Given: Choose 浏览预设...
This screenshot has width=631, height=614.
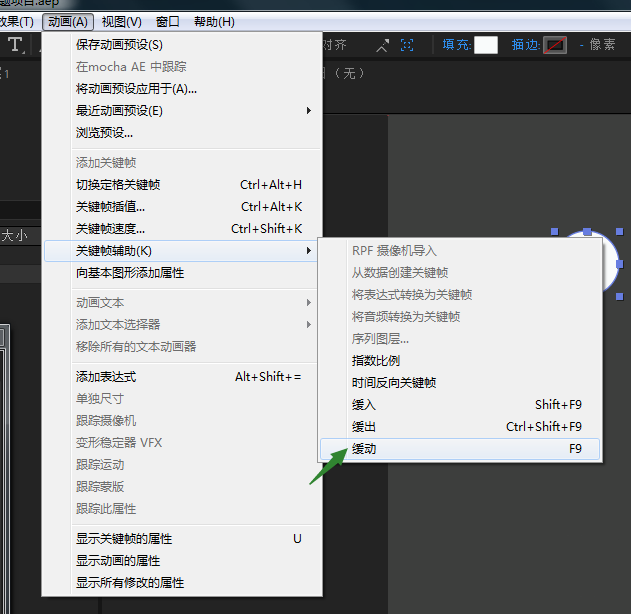Looking at the screenshot, I should click(x=182, y=133).
